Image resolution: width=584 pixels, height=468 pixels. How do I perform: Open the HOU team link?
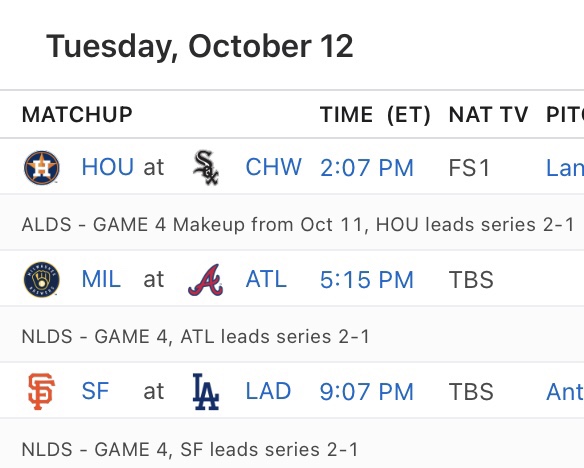click(108, 167)
